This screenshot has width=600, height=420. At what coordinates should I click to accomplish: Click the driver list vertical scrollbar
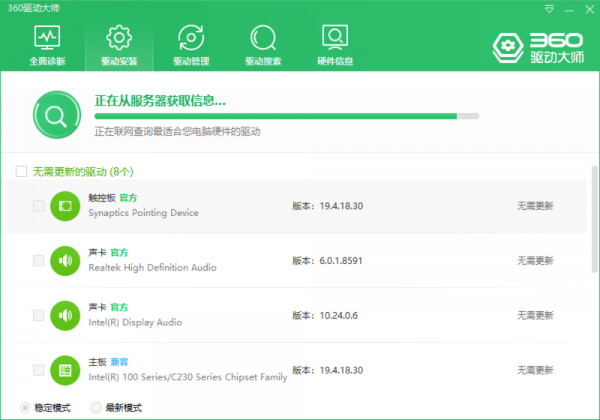[594, 219]
